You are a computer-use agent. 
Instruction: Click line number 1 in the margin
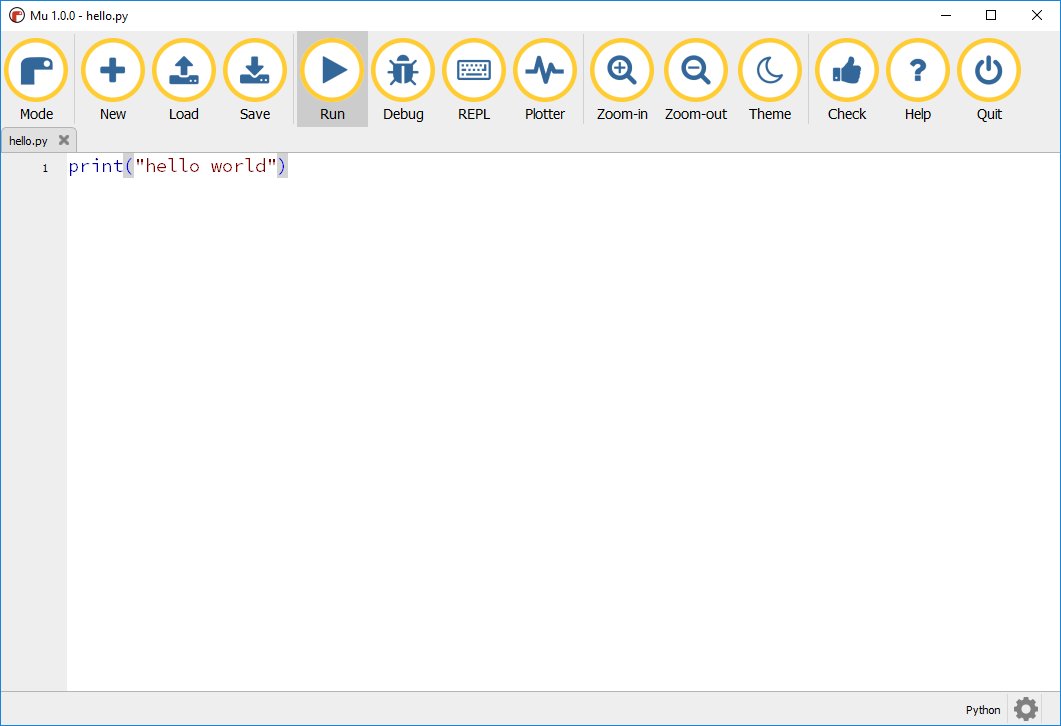(45, 168)
